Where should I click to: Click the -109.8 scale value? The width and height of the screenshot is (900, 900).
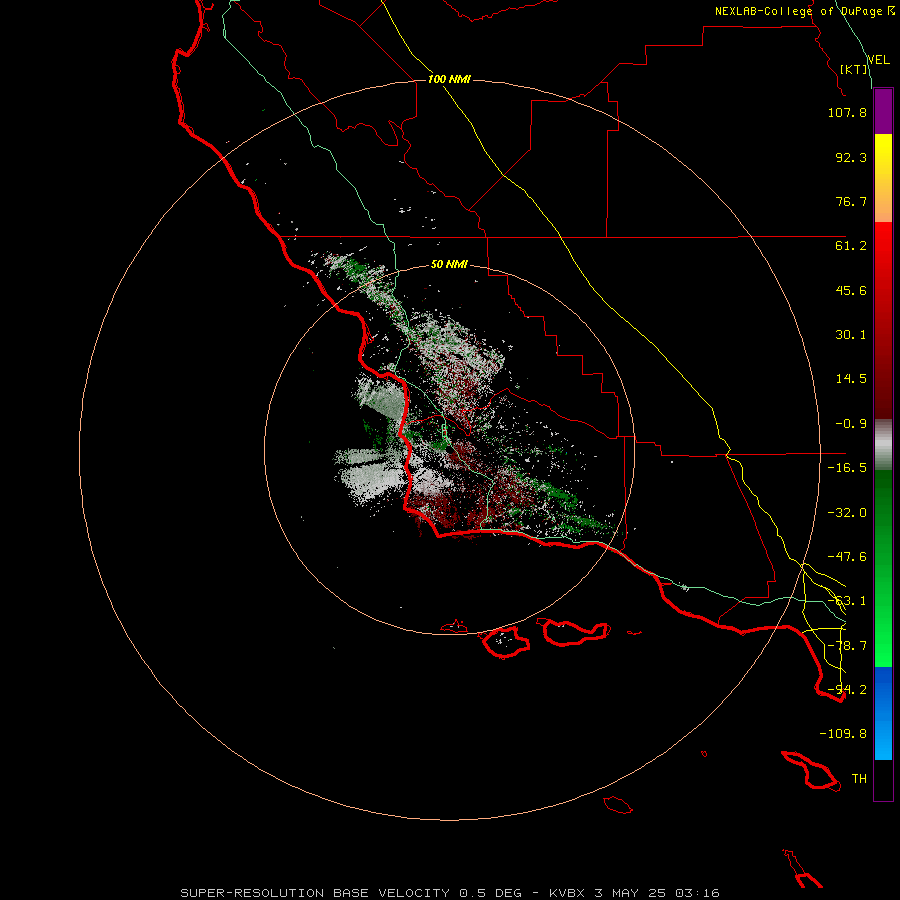point(843,734)
